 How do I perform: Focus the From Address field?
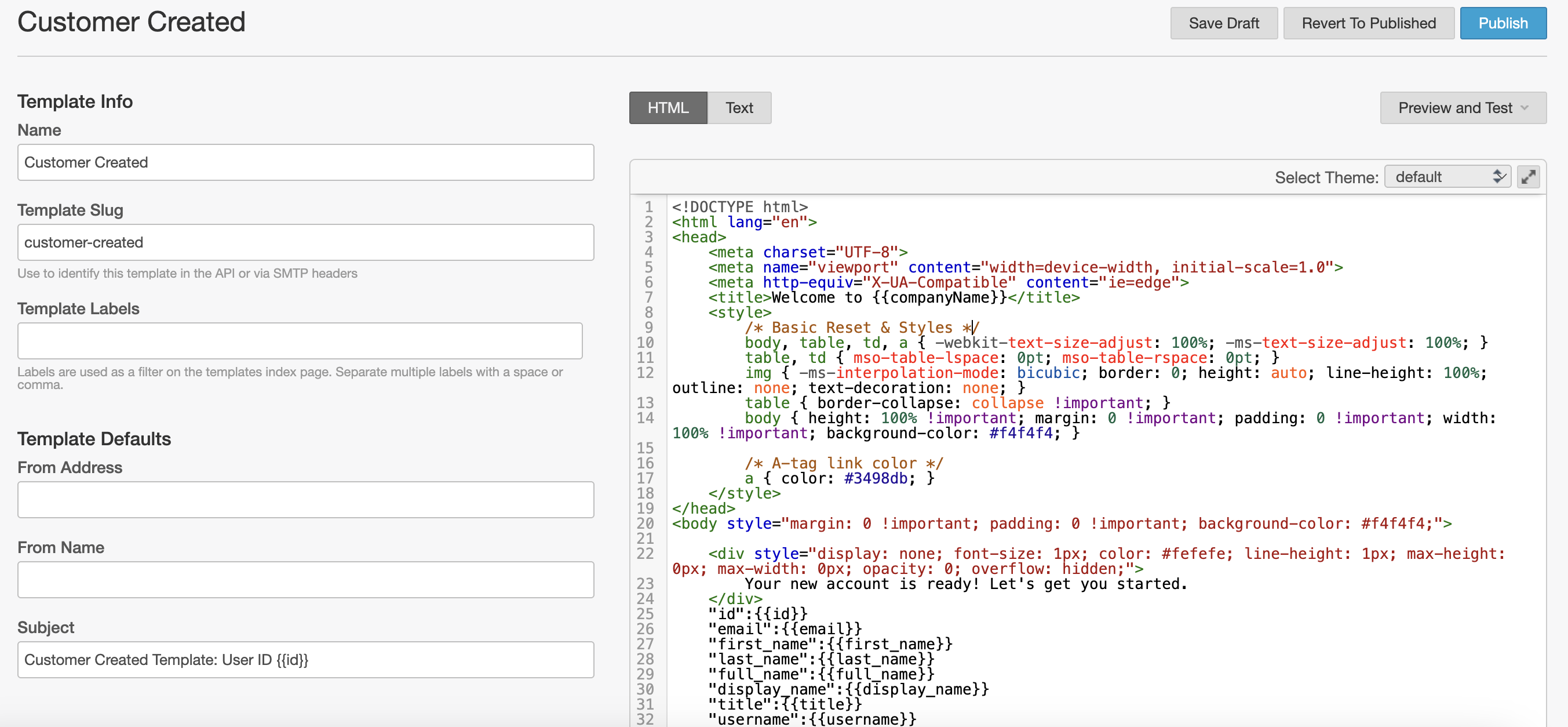point(305,500)
